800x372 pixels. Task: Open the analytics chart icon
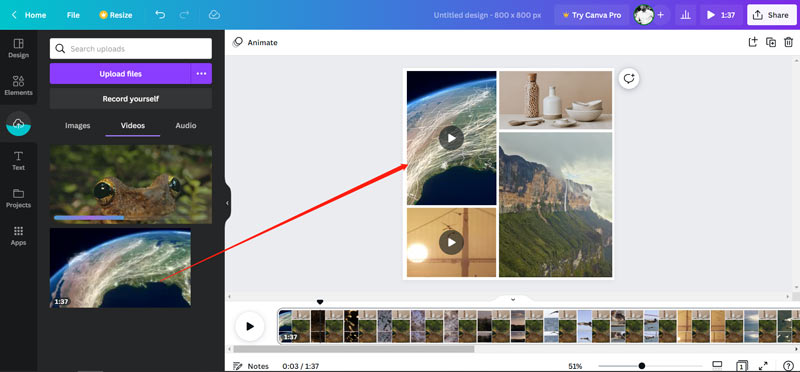click(686, 15)
